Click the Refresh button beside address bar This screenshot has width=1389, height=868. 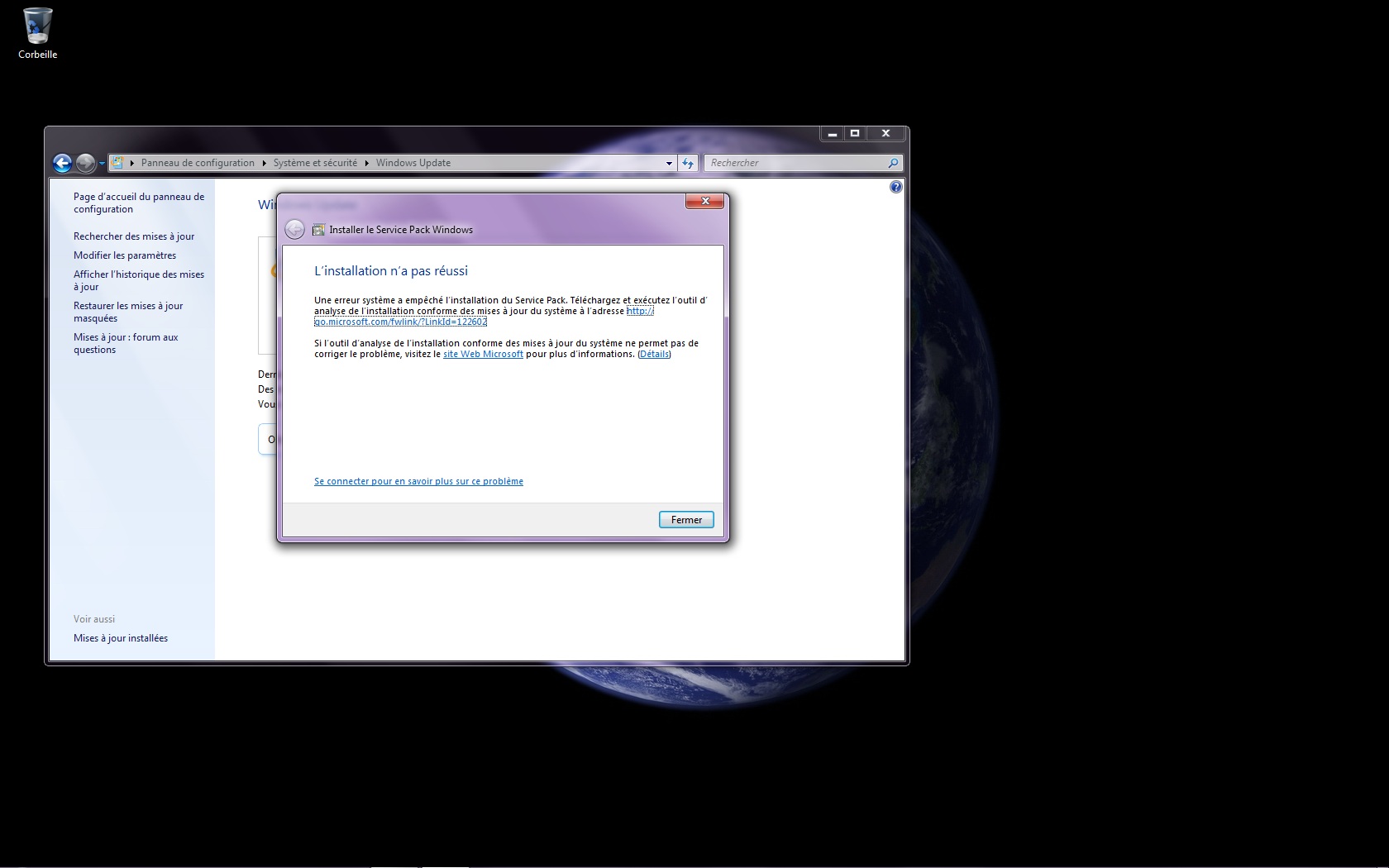(688, 163)
